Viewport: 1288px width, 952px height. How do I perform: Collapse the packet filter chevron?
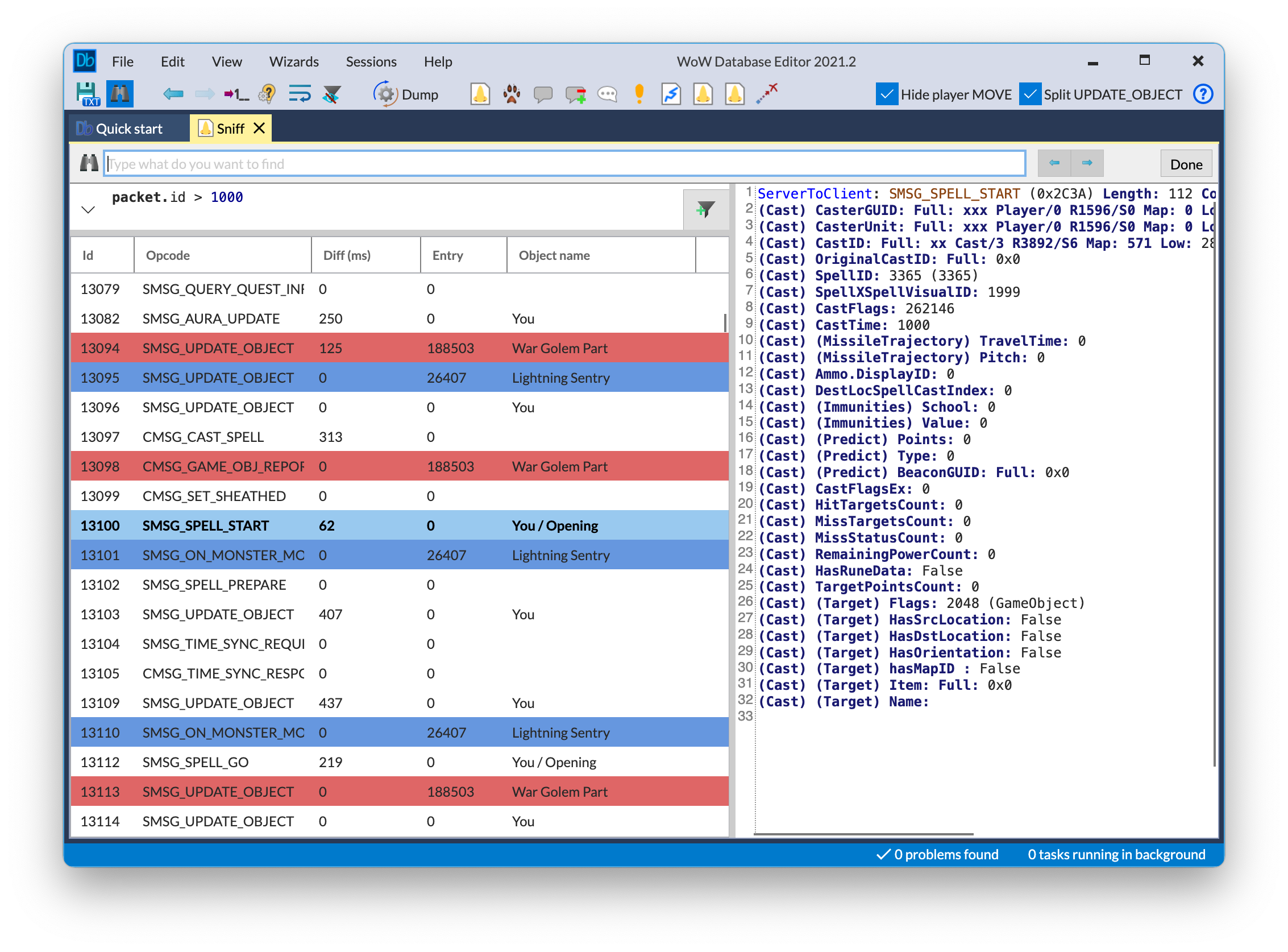tap(88, 210)
